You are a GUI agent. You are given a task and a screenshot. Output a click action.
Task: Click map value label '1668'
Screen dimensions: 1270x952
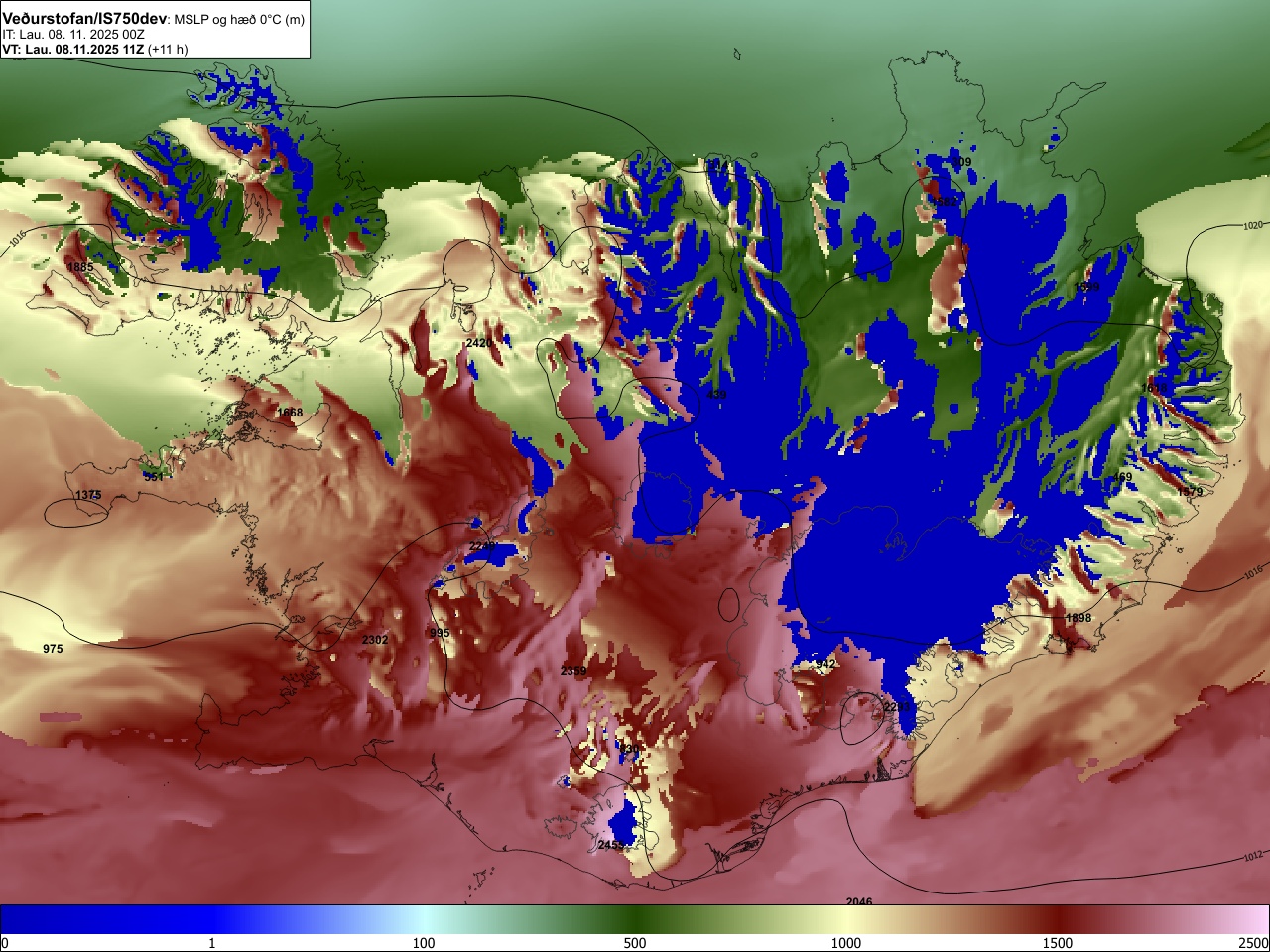(290, 413)
